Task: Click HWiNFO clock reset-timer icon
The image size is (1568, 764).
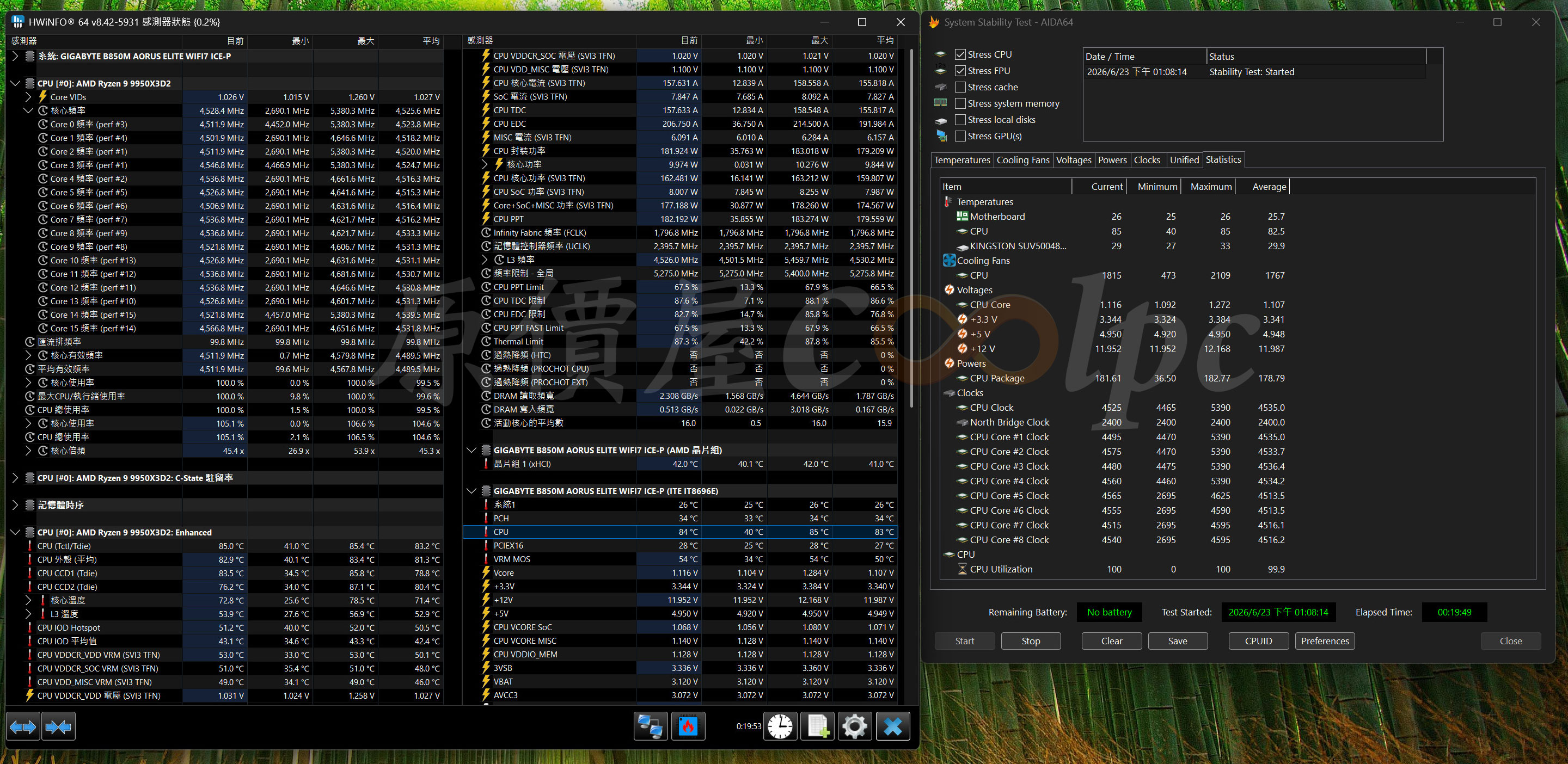Action: 780,726
